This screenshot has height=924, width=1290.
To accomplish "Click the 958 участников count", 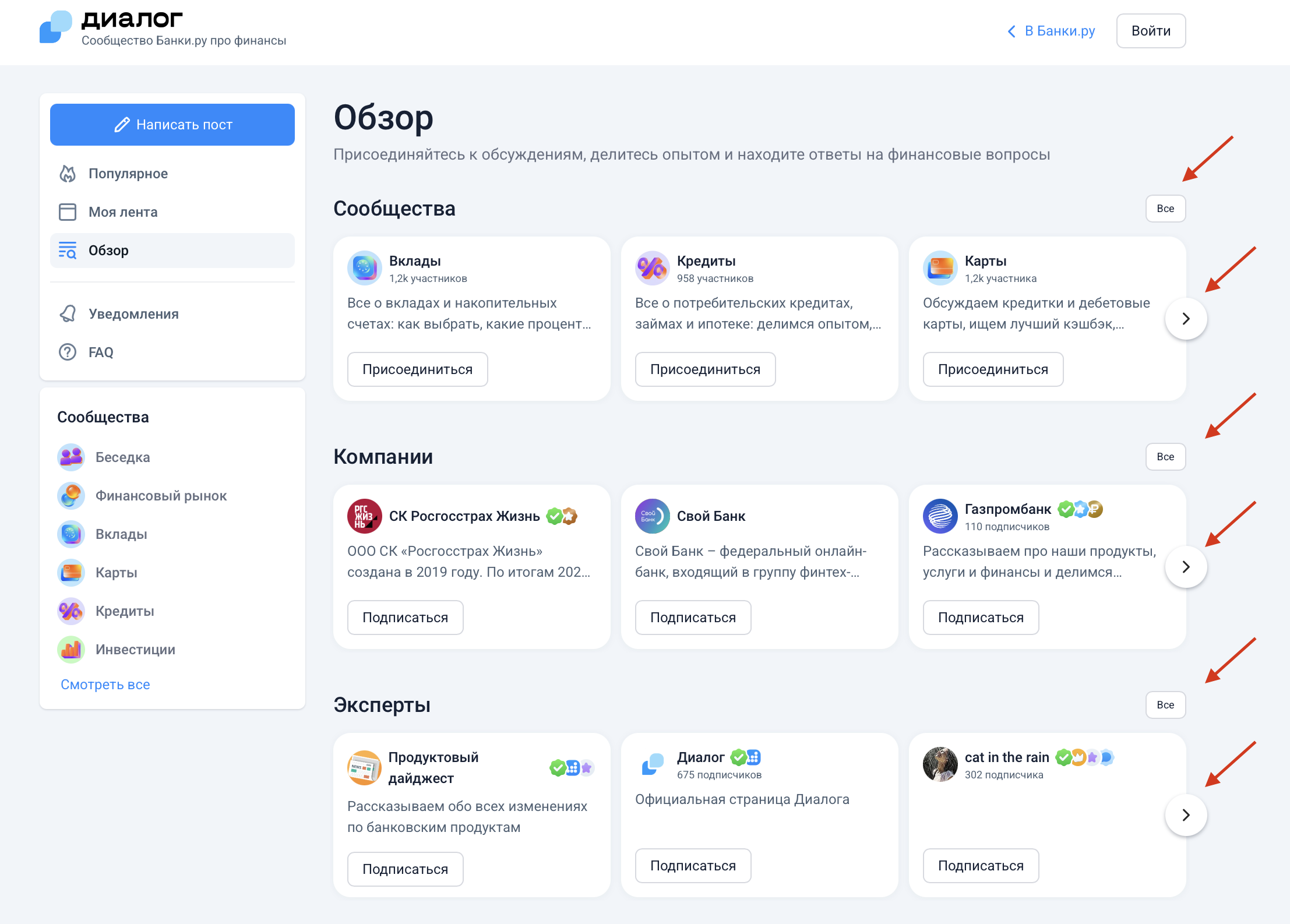I will coord(715,278).
